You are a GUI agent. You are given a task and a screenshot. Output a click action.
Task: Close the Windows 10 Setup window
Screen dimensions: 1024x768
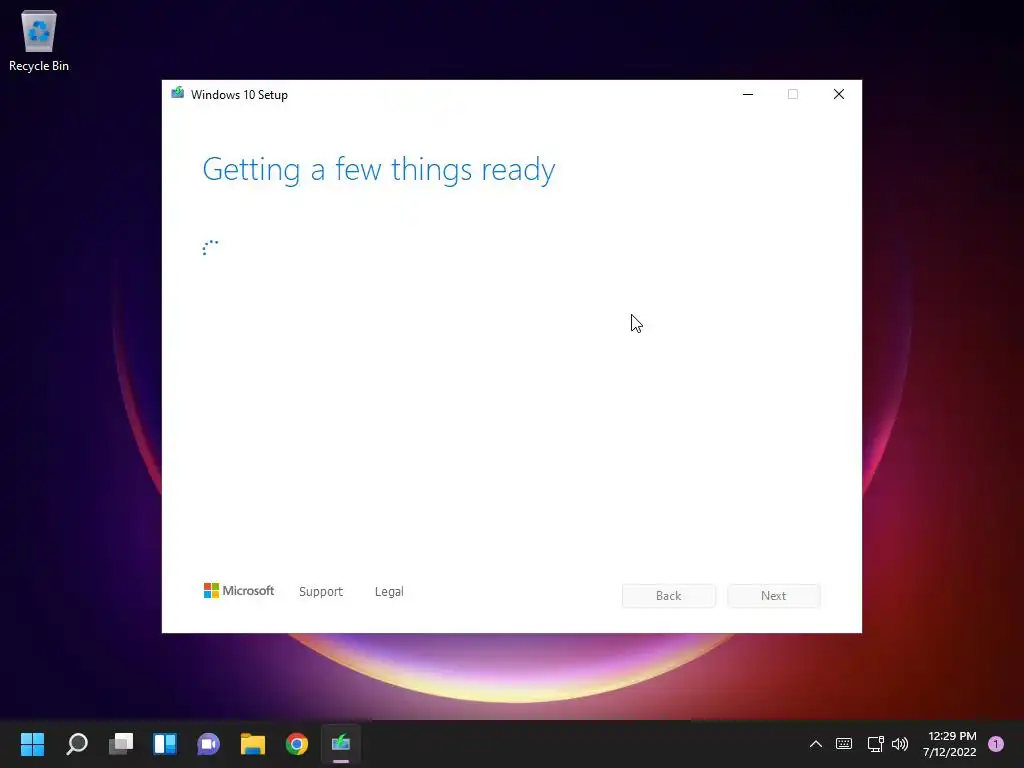click(839, 94)
